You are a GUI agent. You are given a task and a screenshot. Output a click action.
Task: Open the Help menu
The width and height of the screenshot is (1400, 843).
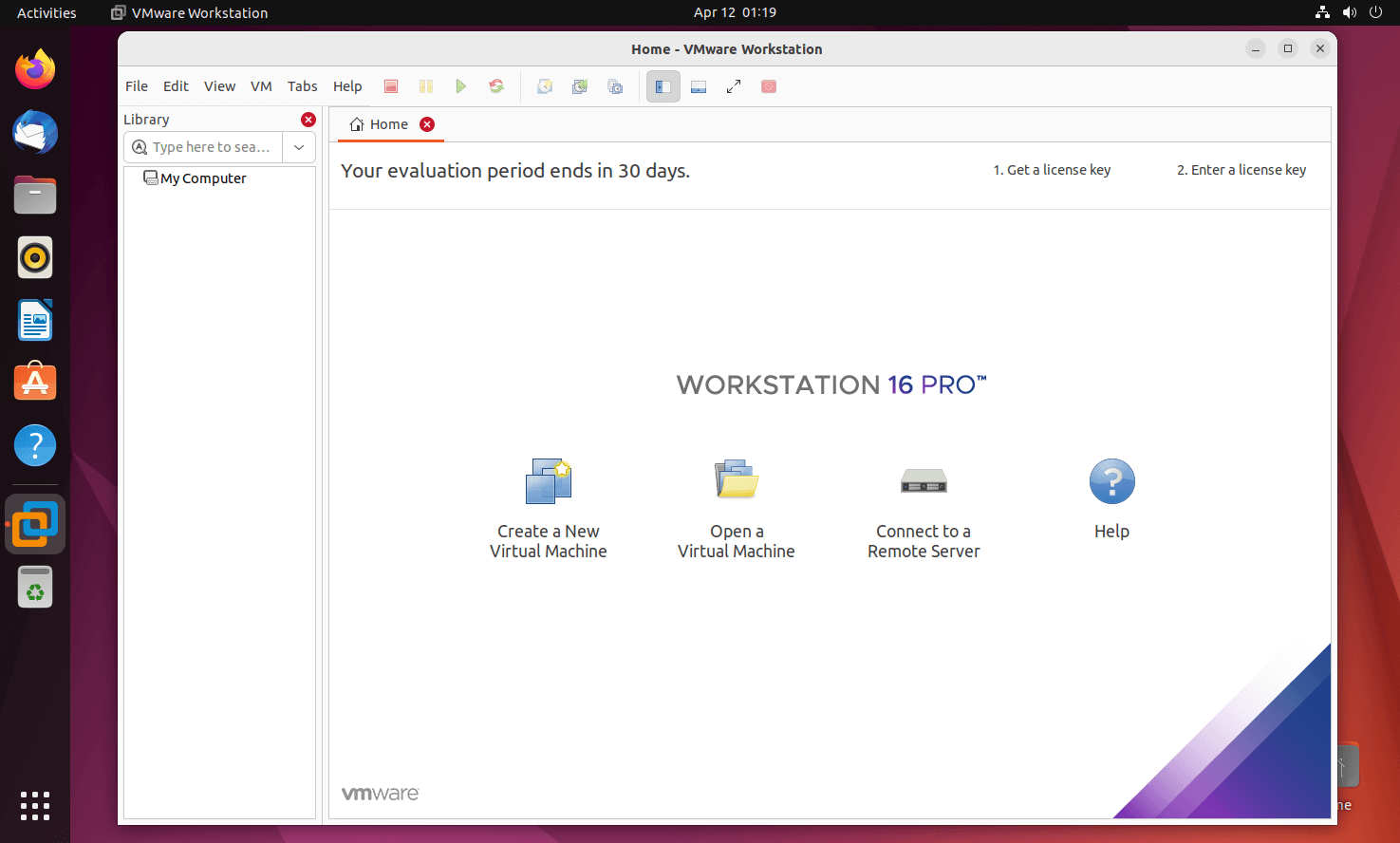[x=347, y=86]
